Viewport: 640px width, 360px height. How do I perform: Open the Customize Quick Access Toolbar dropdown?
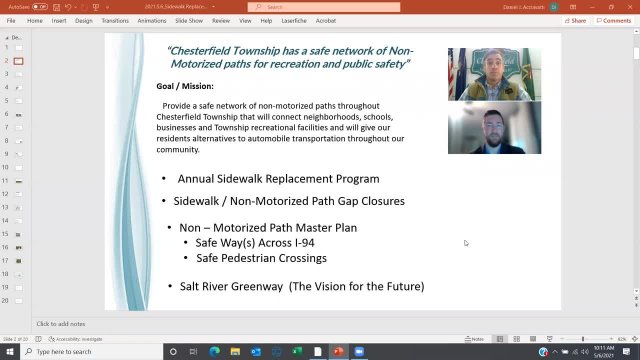tap(107, 7)
